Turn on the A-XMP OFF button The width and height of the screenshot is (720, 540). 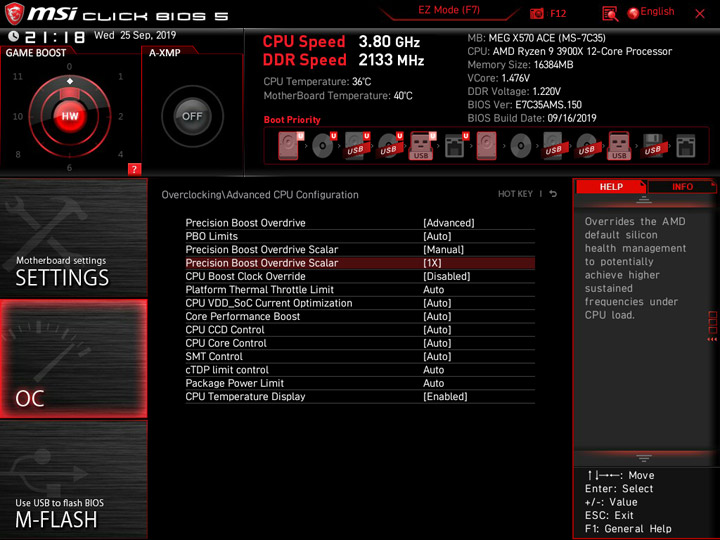point(192,116)
